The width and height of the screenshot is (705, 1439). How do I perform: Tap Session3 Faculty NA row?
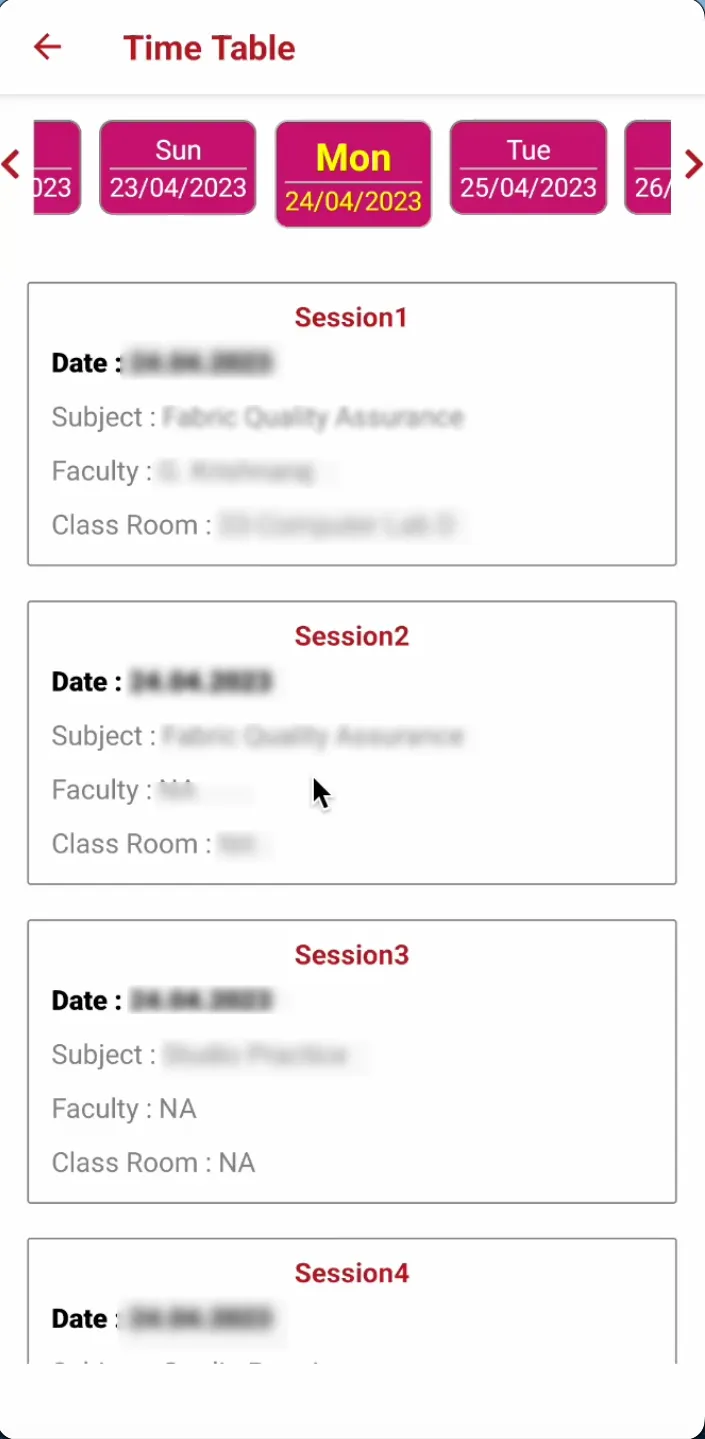click(x=124, y=1109)
